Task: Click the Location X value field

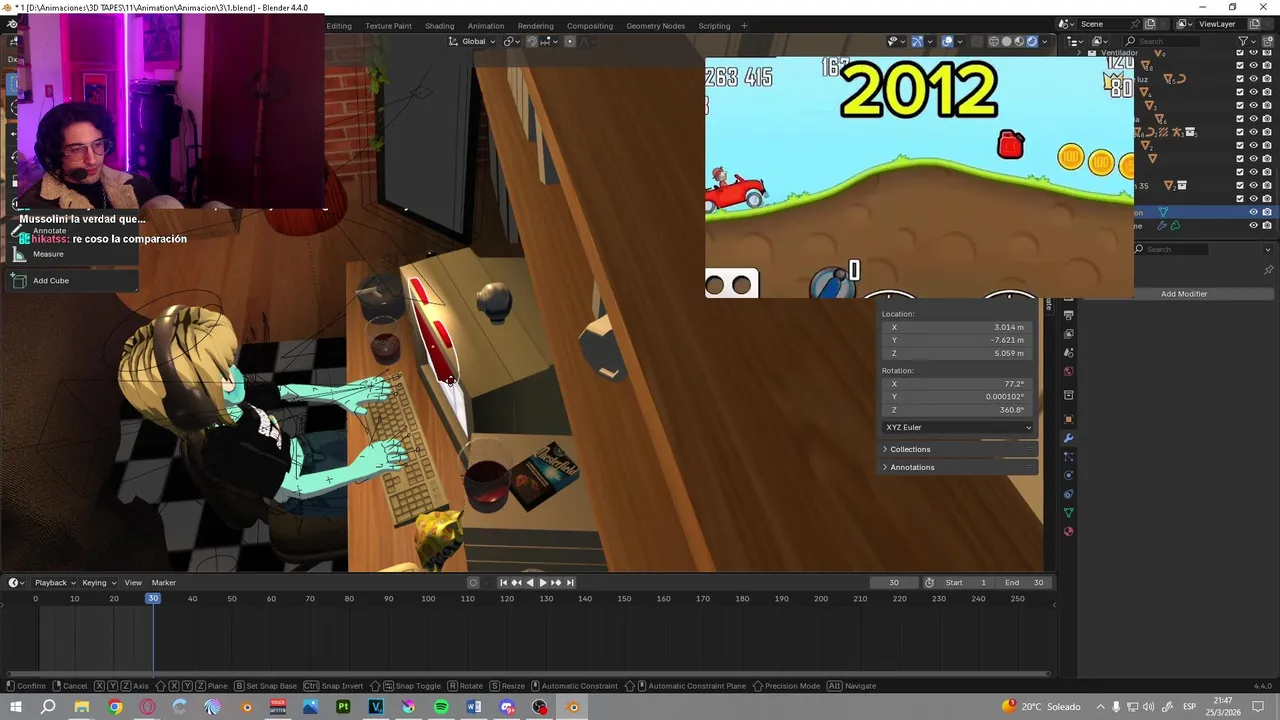Action: click(x=958, y=327)
